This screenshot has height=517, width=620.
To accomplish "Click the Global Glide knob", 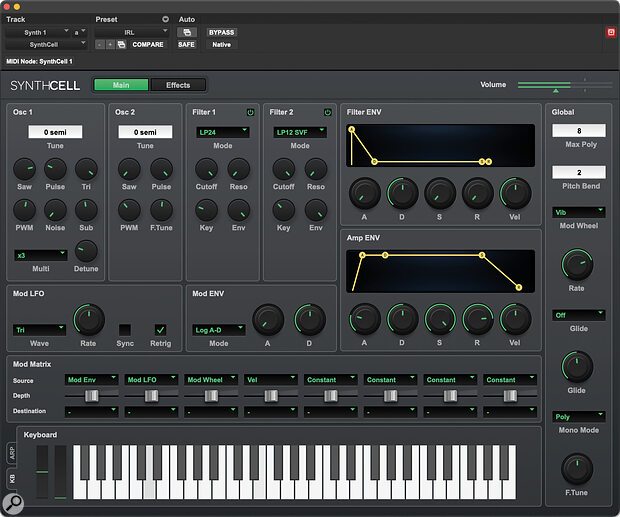I will click(x=577, y=366).
